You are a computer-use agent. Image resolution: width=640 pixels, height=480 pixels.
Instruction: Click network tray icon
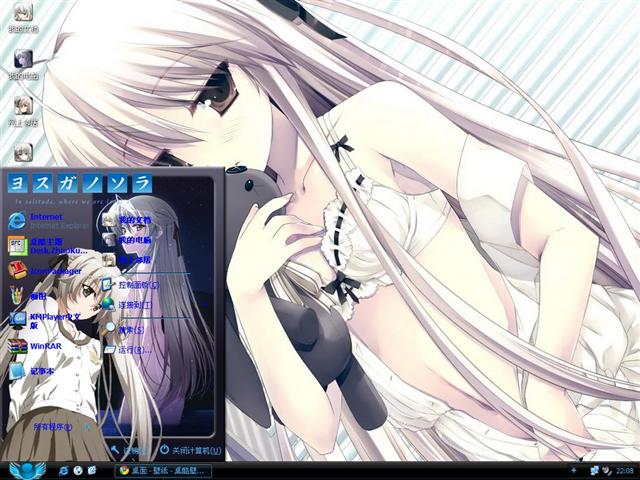click(595, 471)
